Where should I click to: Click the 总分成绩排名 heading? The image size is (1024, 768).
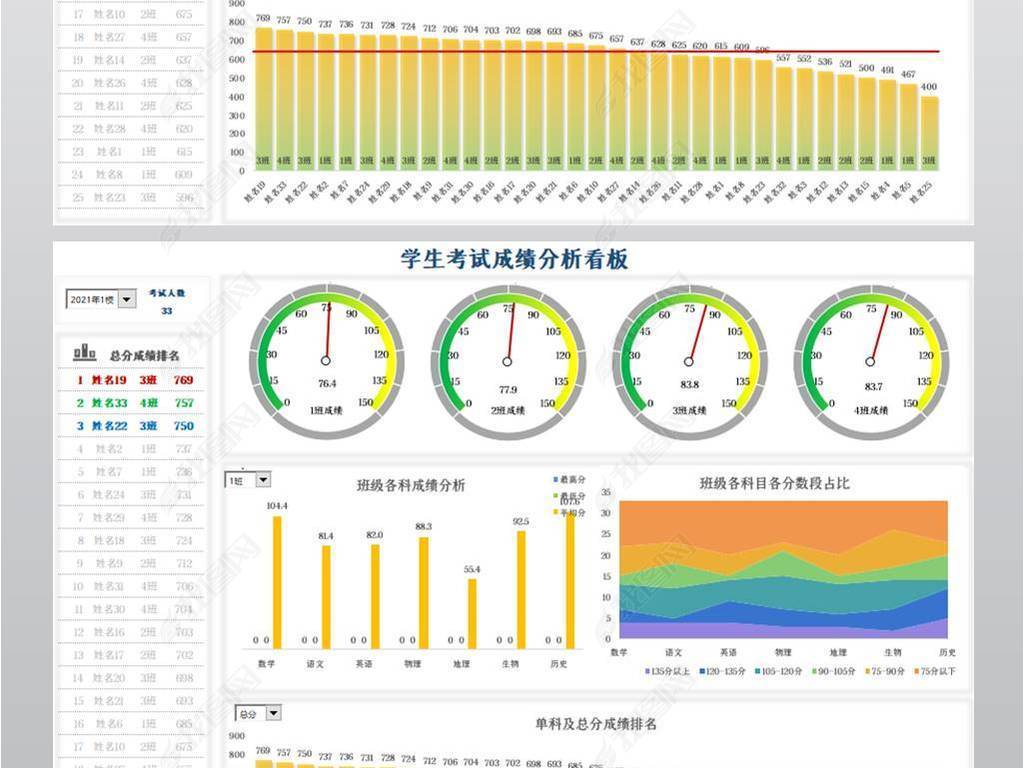coord(144,356)
